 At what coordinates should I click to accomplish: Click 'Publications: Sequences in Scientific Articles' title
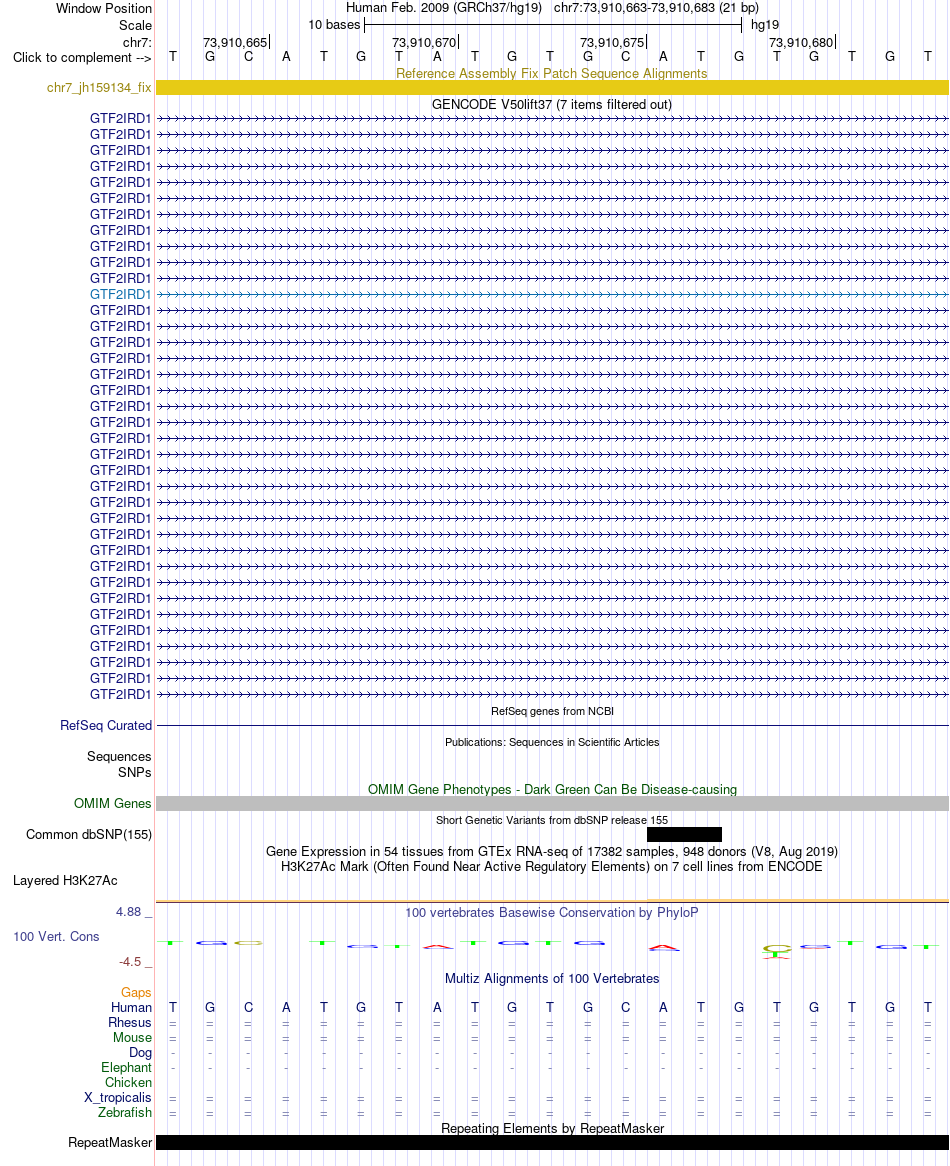552,742
